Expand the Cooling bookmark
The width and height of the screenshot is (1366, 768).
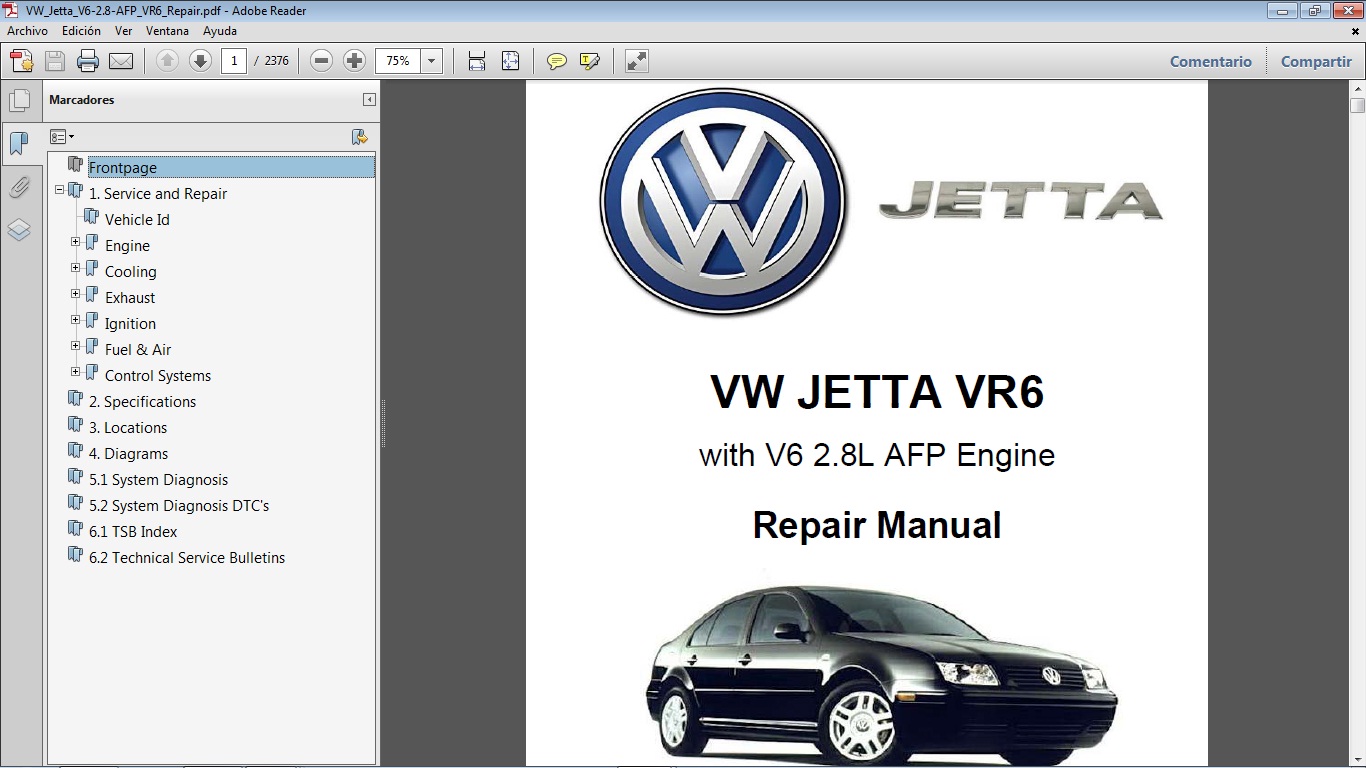75,267
